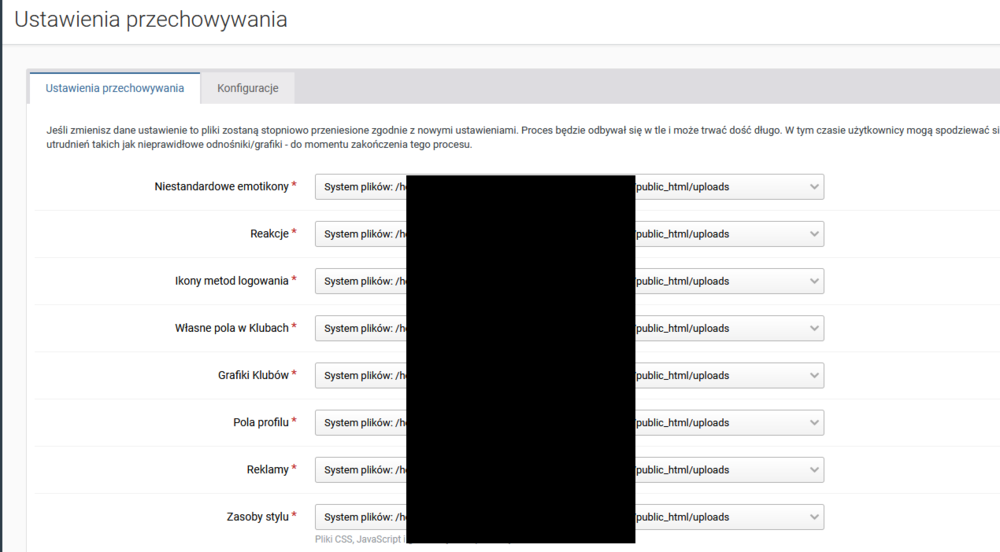
Task: Click the Pola profilu field label
Action: (x=260, y=422)
